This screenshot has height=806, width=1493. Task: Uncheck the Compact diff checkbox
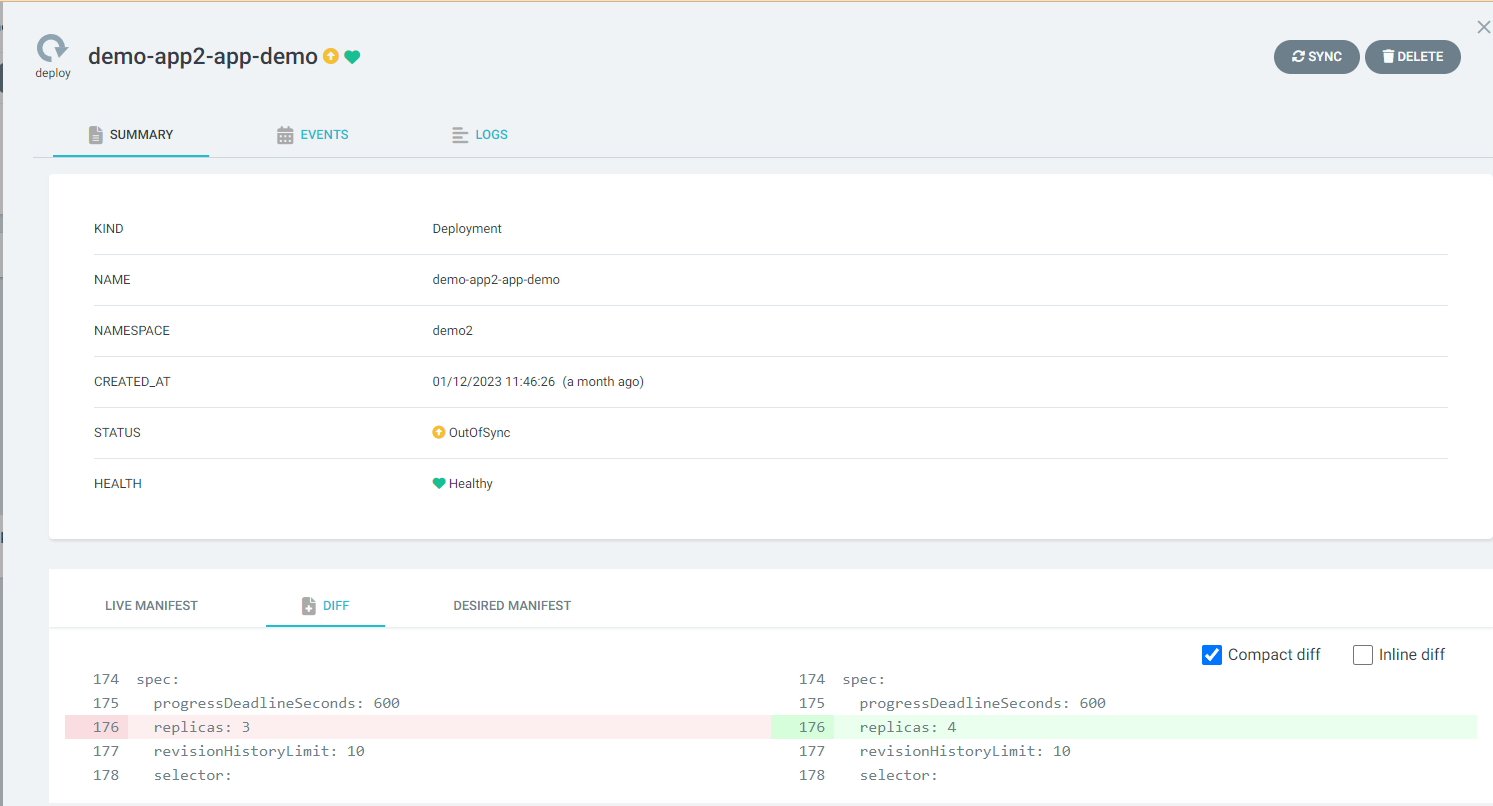pyautogui.click(x=1212, y=655)
